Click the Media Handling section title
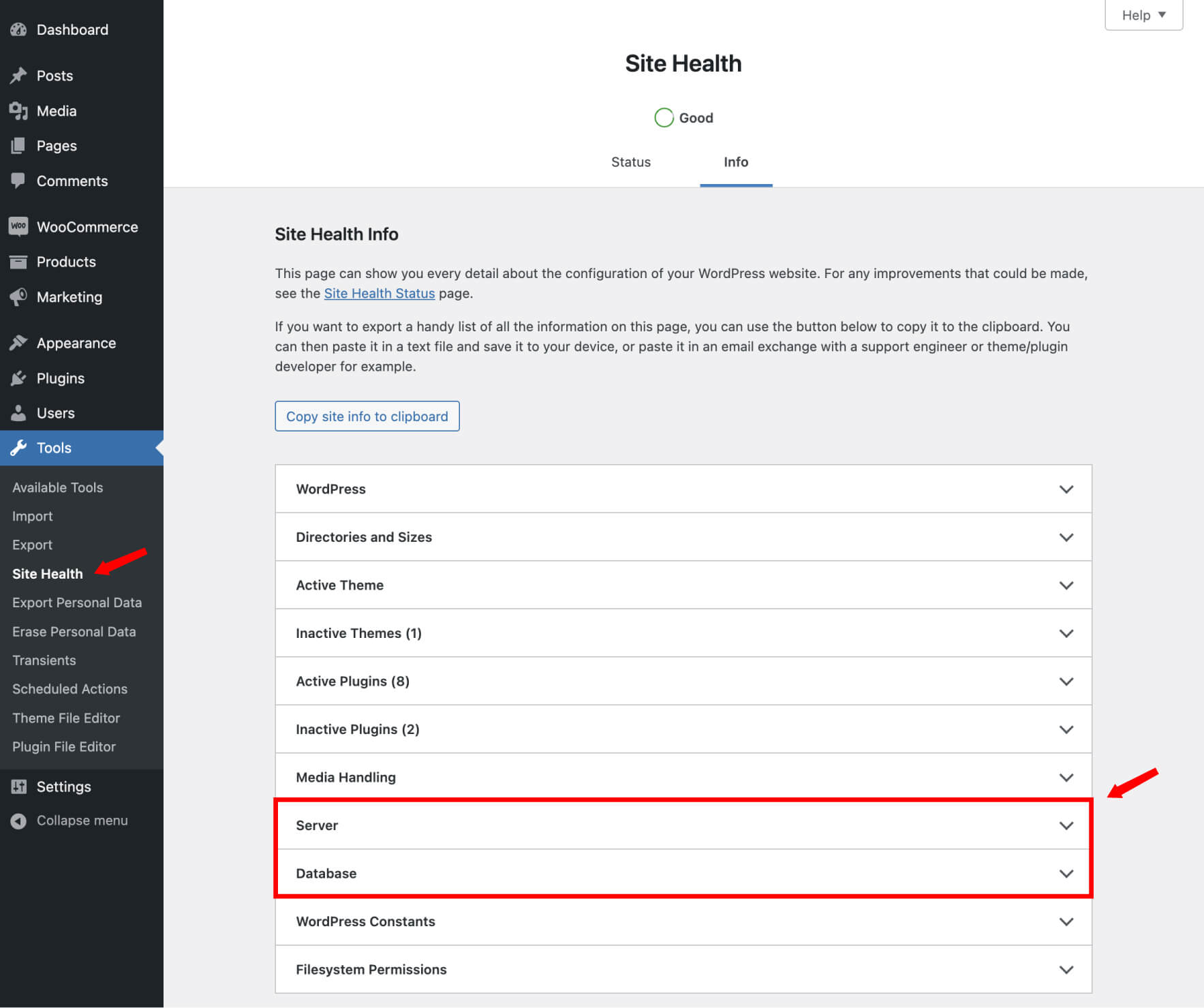1204x1008 pixels. click(x=346, y=778)
